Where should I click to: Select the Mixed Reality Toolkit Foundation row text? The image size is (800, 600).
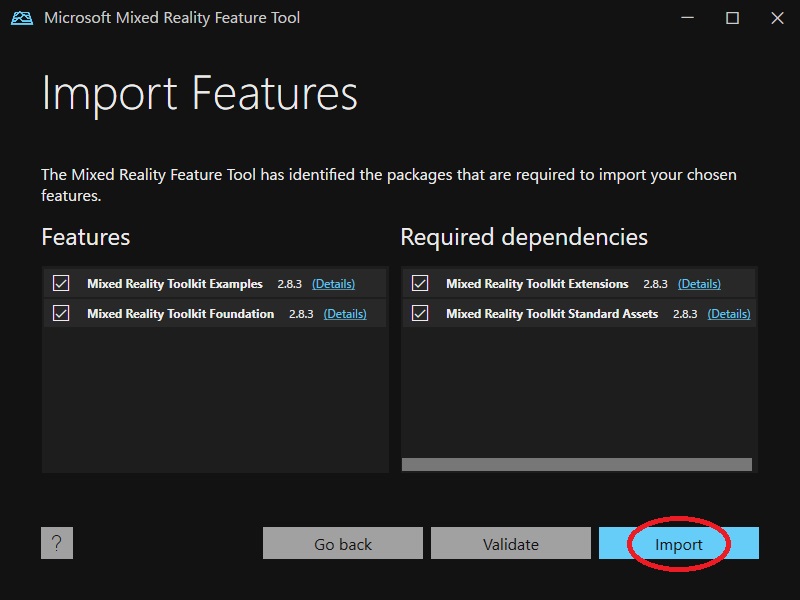point(181,314)
